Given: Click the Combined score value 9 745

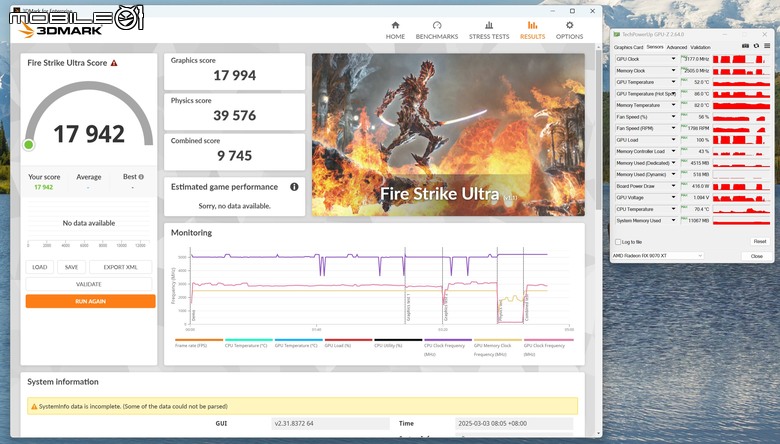Looking at the screenshot, I should [234, 156].
